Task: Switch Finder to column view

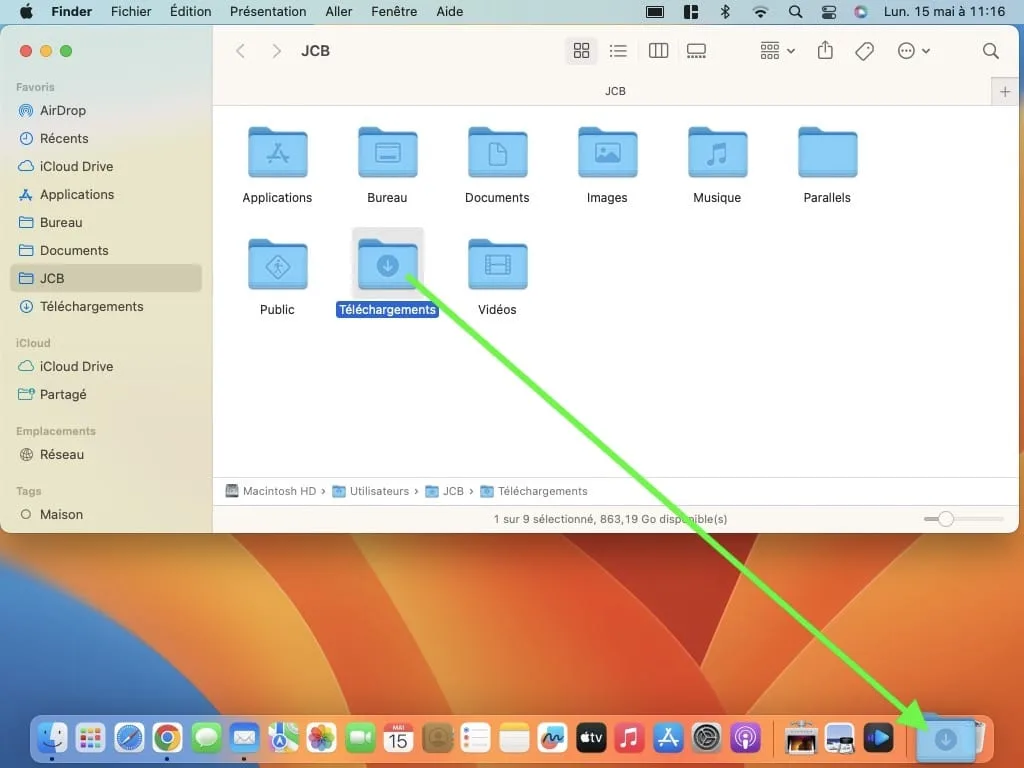Action: tap(658, 51)
